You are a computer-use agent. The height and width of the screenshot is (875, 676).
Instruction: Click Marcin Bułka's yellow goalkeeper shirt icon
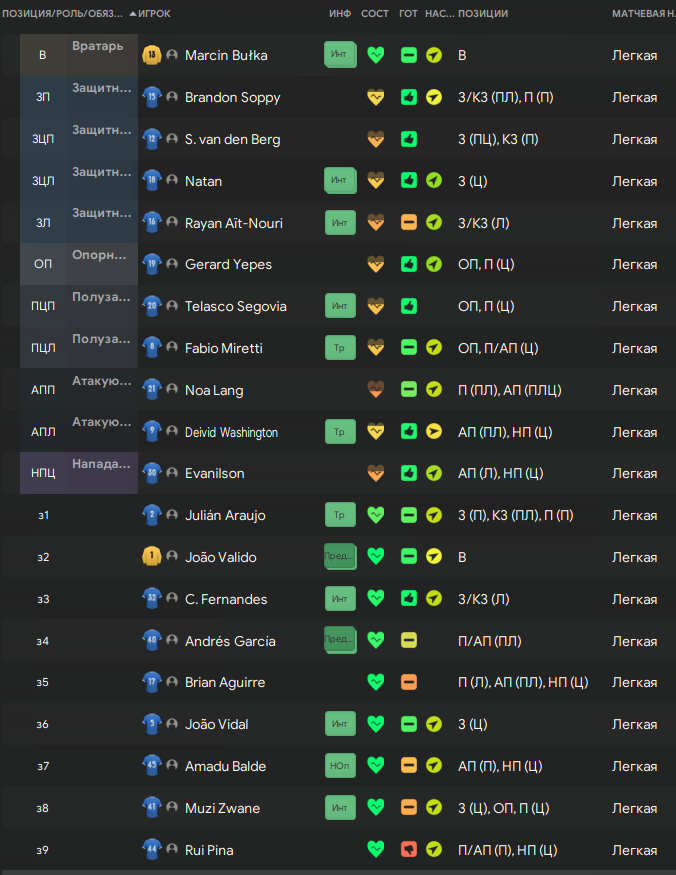pos(152,55)
